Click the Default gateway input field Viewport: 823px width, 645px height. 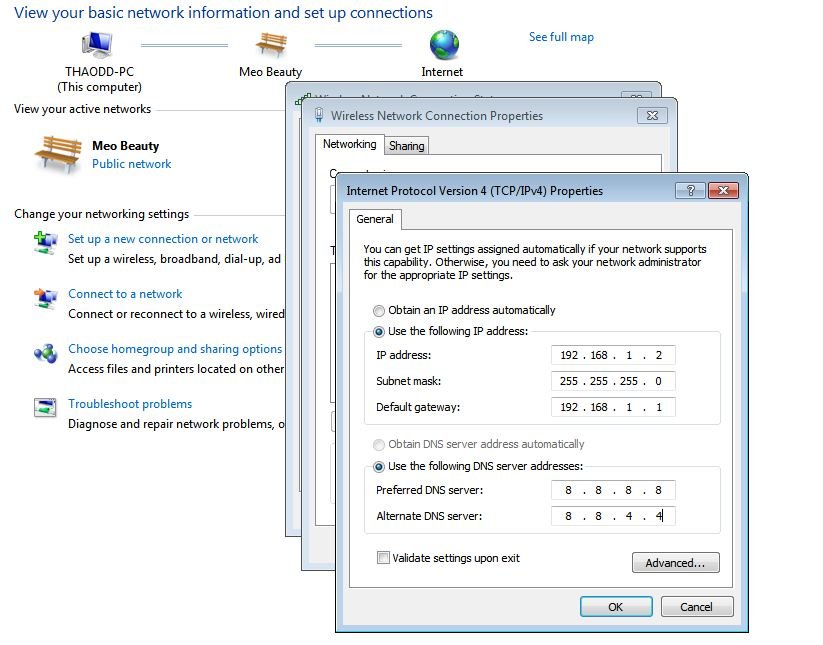(x=613, y=407)
